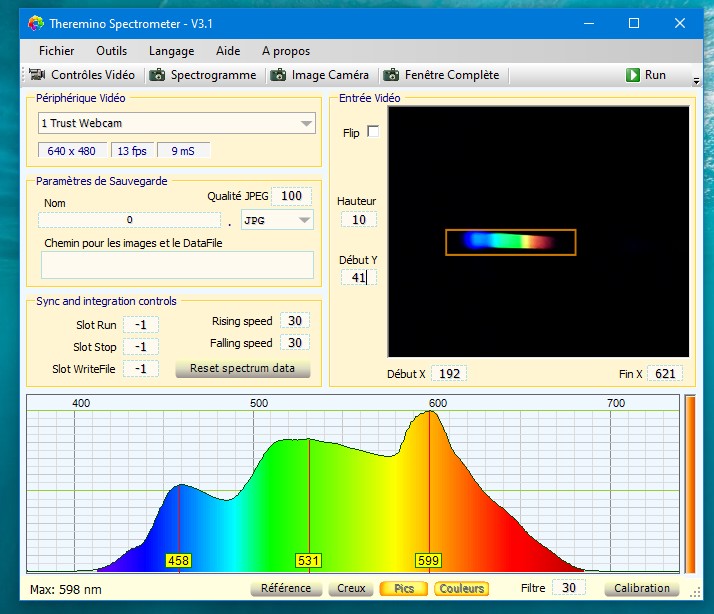Click the 9 mS readout

[183, 151]
